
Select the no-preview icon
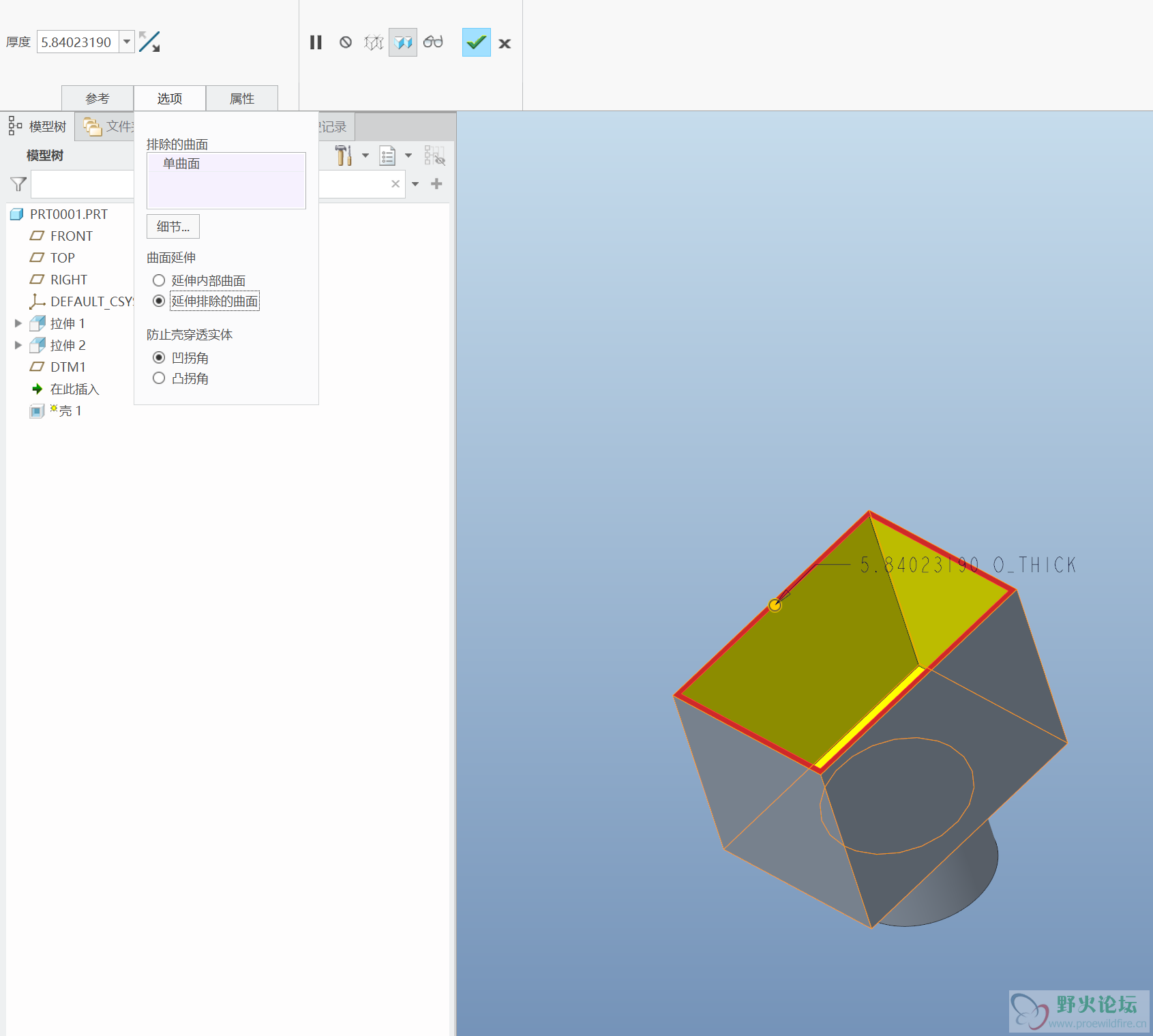click(x=346, y=42)
